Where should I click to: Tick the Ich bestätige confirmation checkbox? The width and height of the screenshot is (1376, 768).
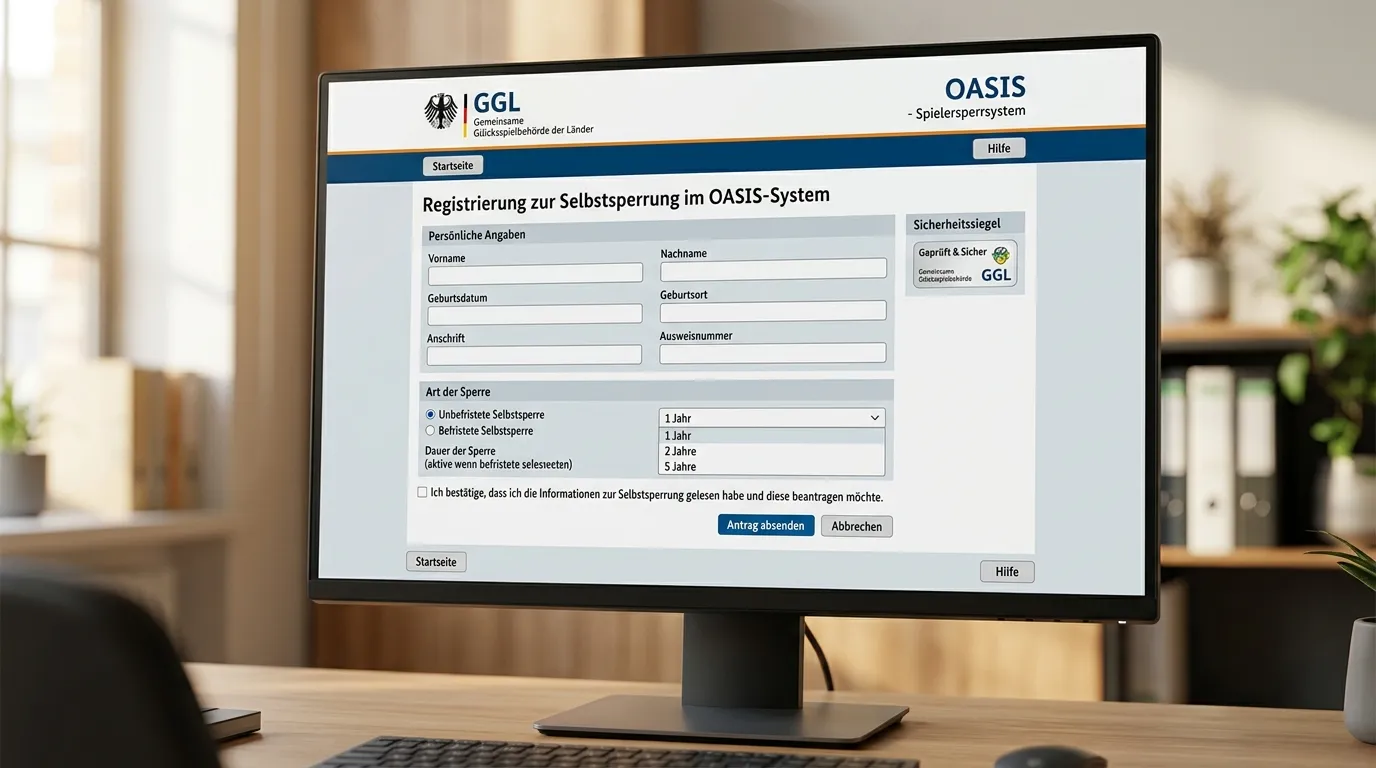422,492
